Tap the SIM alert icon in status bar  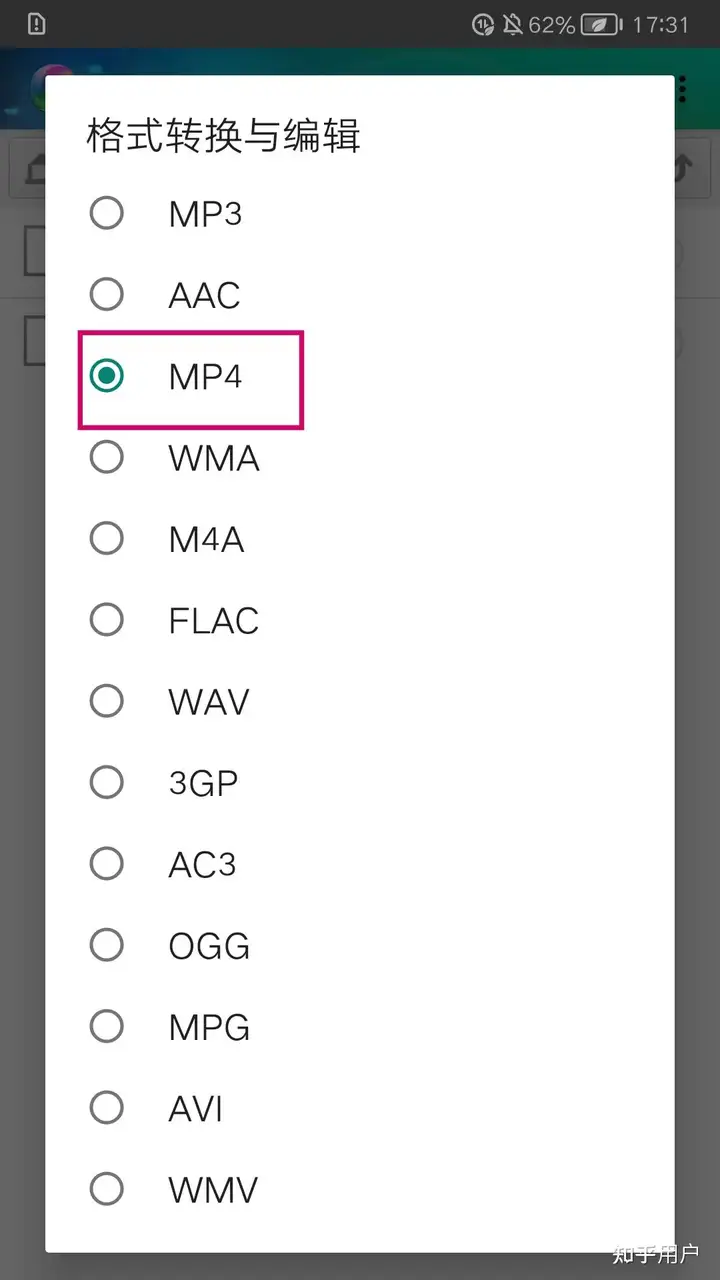37,24
